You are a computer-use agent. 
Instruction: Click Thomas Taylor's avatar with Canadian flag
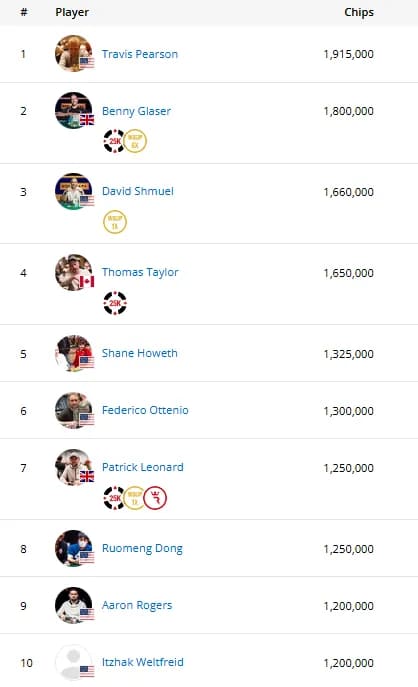click(x=74, y=273)
